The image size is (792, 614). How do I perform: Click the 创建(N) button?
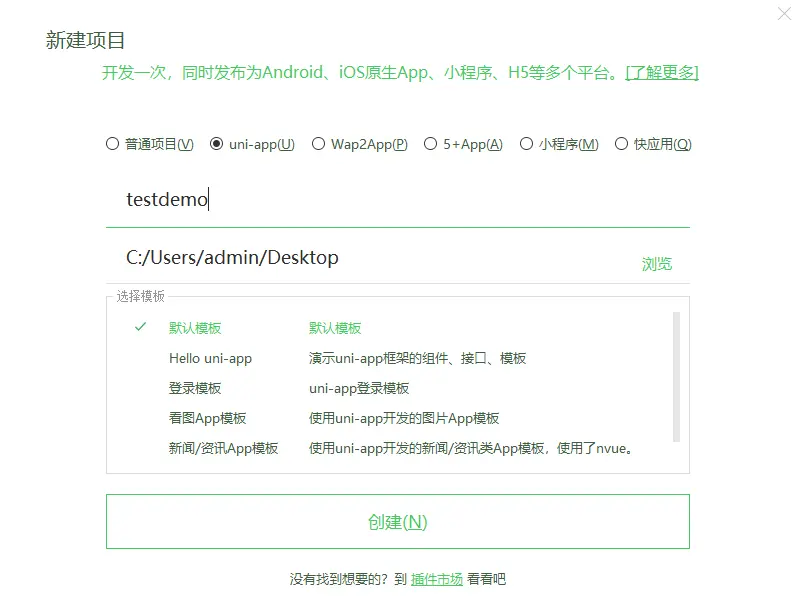pos(398,522)
